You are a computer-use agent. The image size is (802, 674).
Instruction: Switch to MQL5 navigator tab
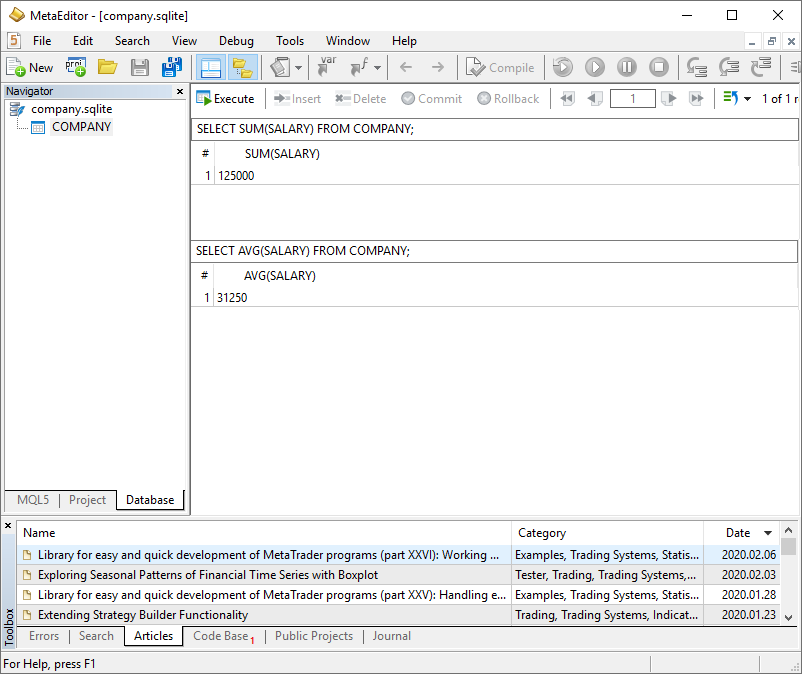(x=33, y=500)
